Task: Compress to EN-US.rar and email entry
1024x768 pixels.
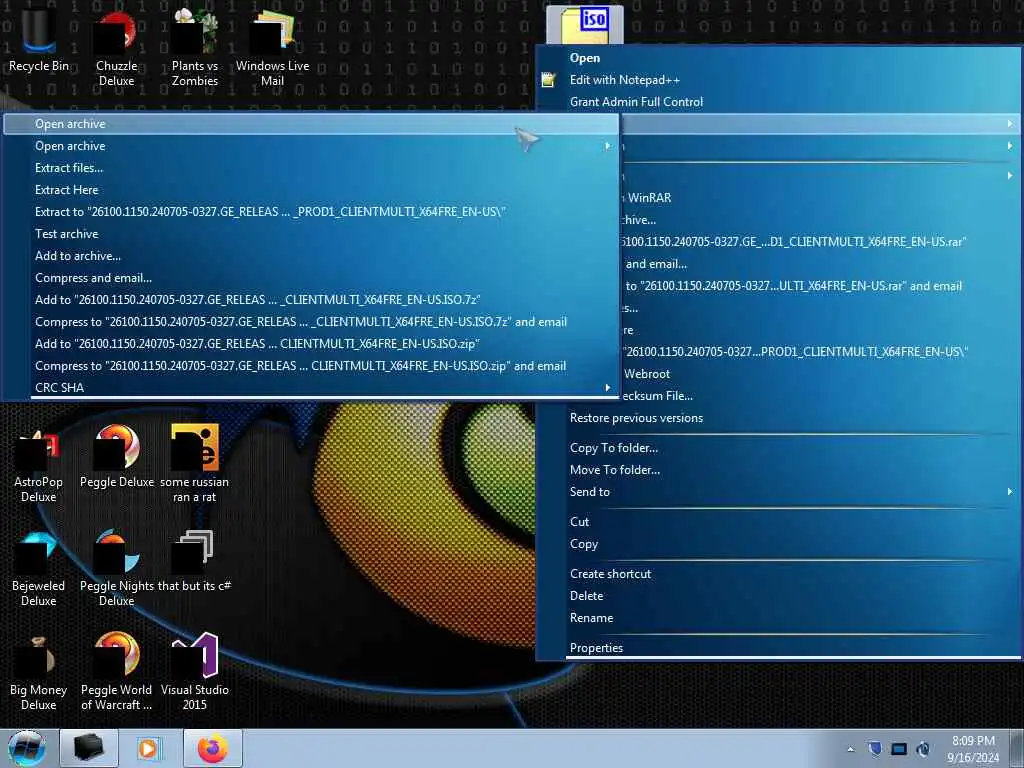Action: 819,285
